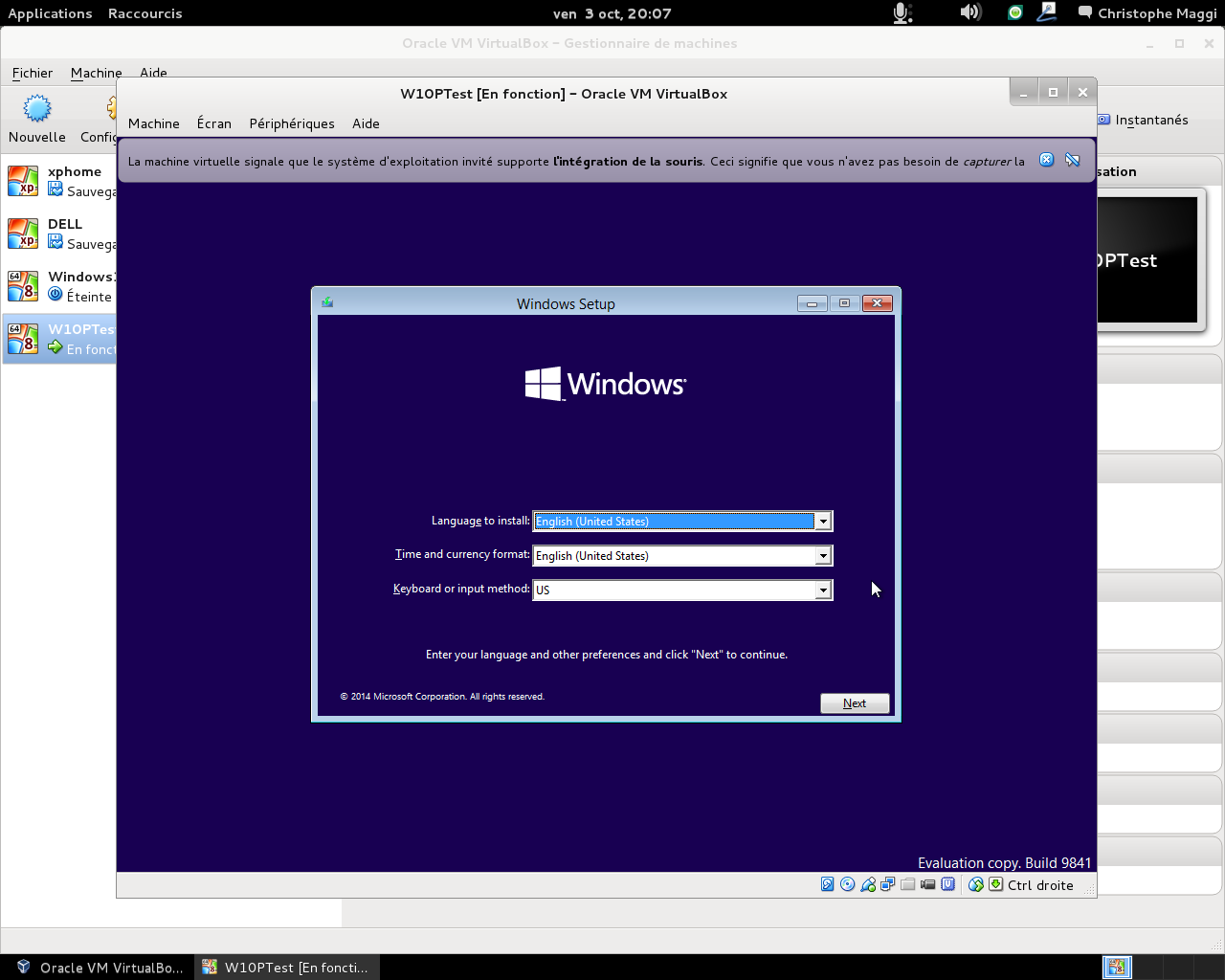
Task: Click the don't-show-again icon in notification bar
Action: (x=1072, y=160)
